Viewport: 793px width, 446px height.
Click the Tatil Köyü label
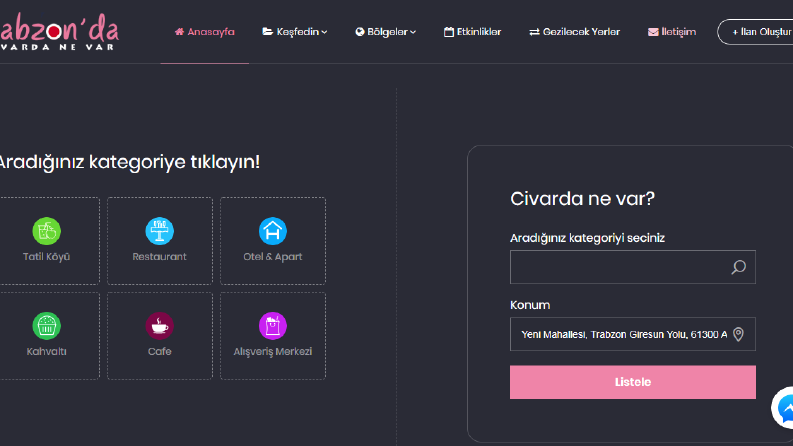47,256
